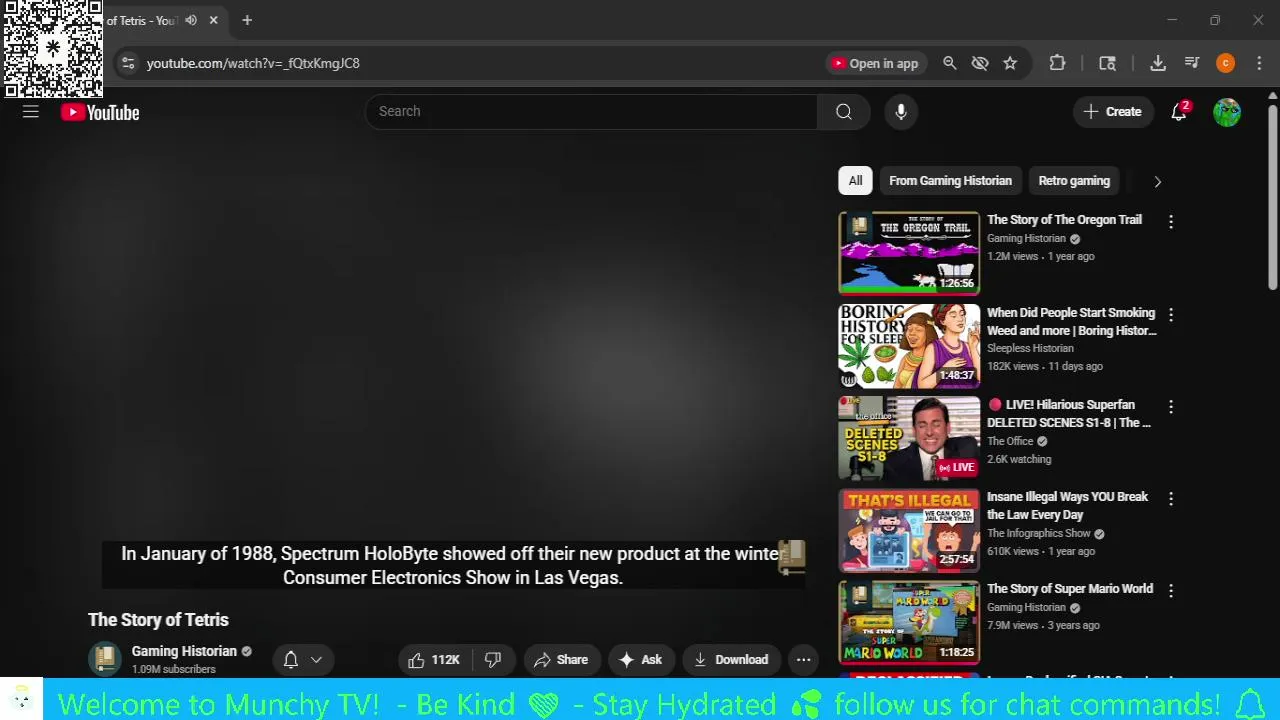The height and width of the screenshot is (720, 1280).
Task: Dislike the video
Action: (493, 660)
